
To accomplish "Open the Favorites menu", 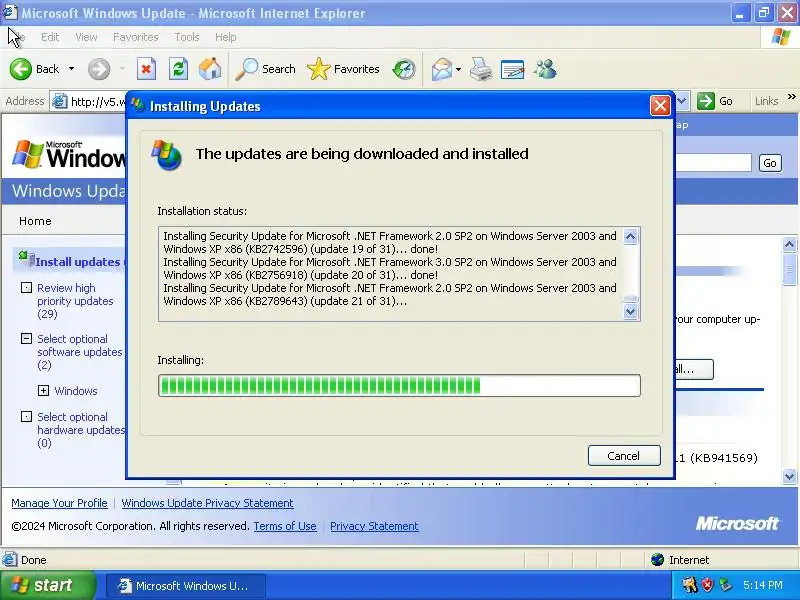I will 136,37.
